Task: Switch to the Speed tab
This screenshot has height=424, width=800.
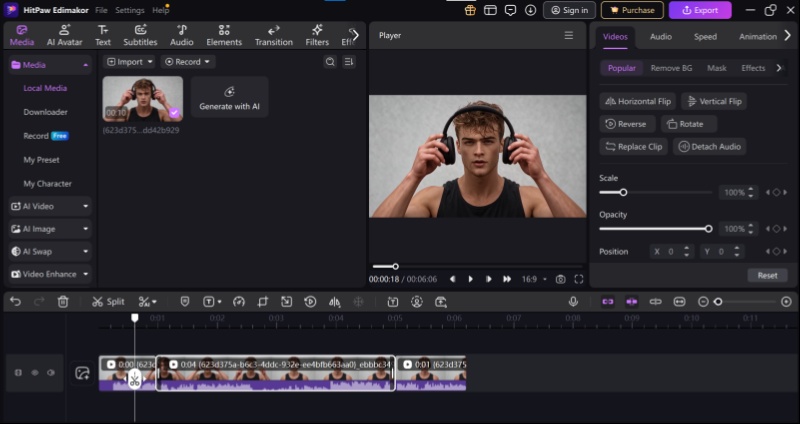Action: coord(705,37)
